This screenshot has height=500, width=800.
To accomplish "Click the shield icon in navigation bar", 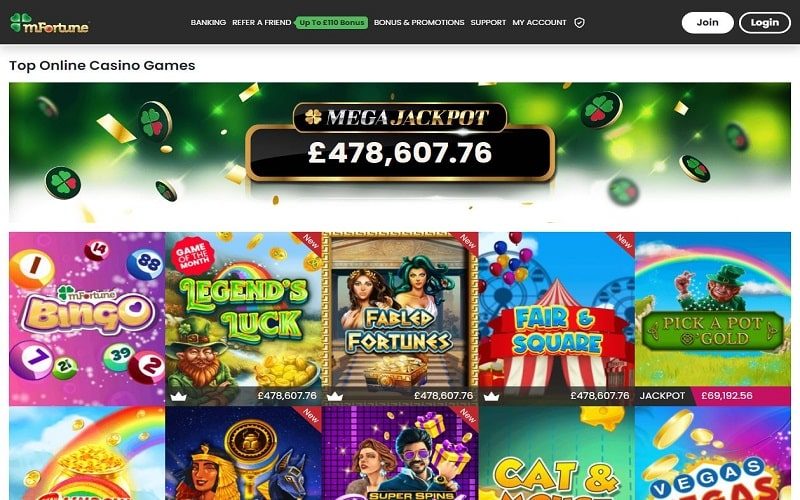I will [x=579, y=22].
